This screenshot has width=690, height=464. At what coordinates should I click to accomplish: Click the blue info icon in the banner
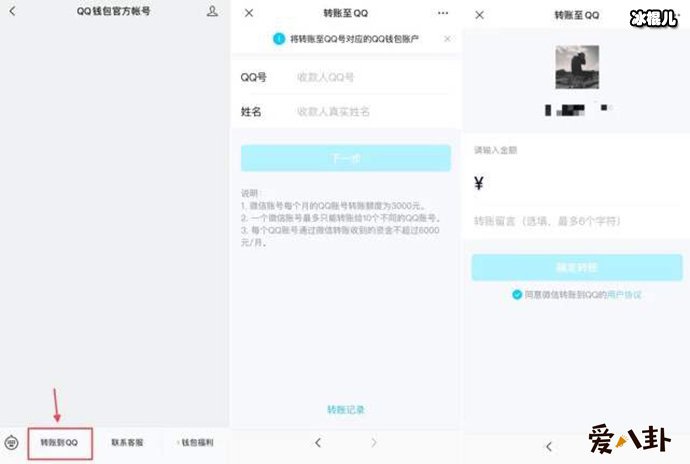pyautogui.click(x=279, y=39)
